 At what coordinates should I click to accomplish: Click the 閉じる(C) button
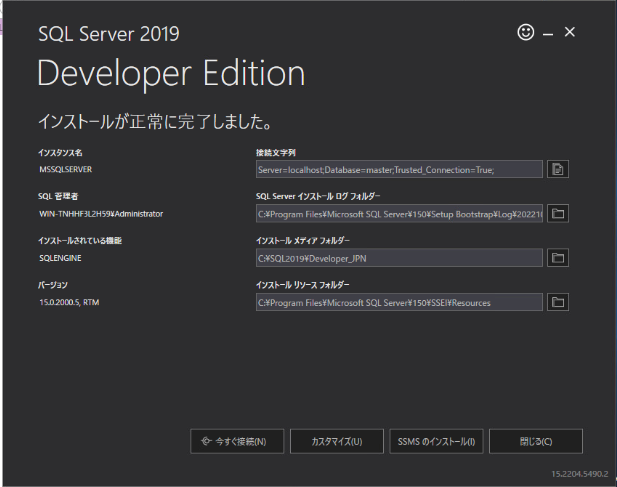[x=536, y=441]
